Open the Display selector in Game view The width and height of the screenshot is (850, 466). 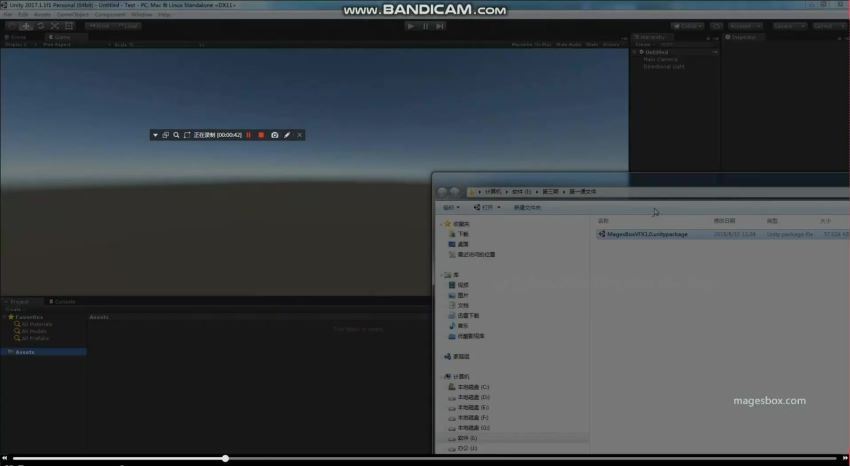20,44
